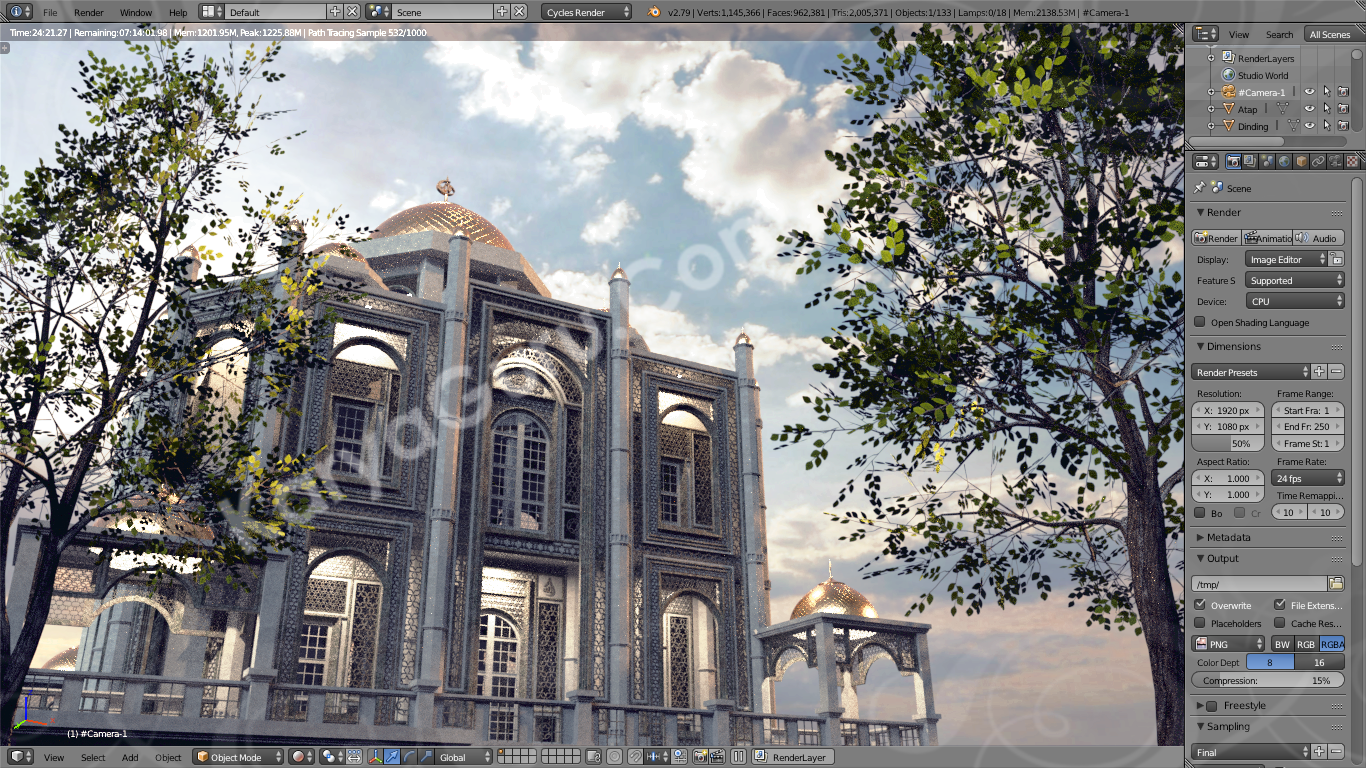Open the Object properties cube icon
This screenshot has width=1366, height=768.
coord(1301,161)
